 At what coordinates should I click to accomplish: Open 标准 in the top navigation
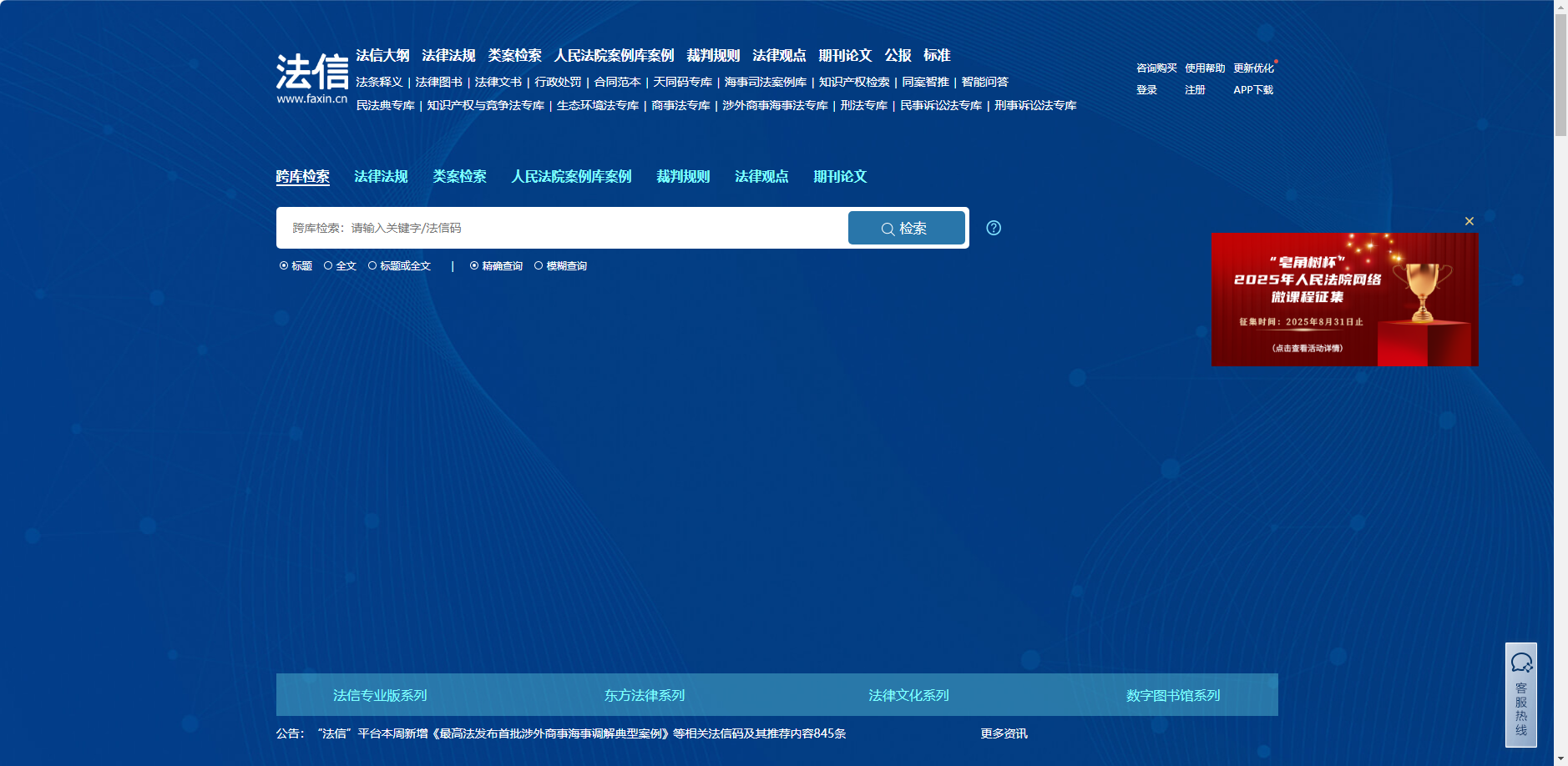(937, 56)
